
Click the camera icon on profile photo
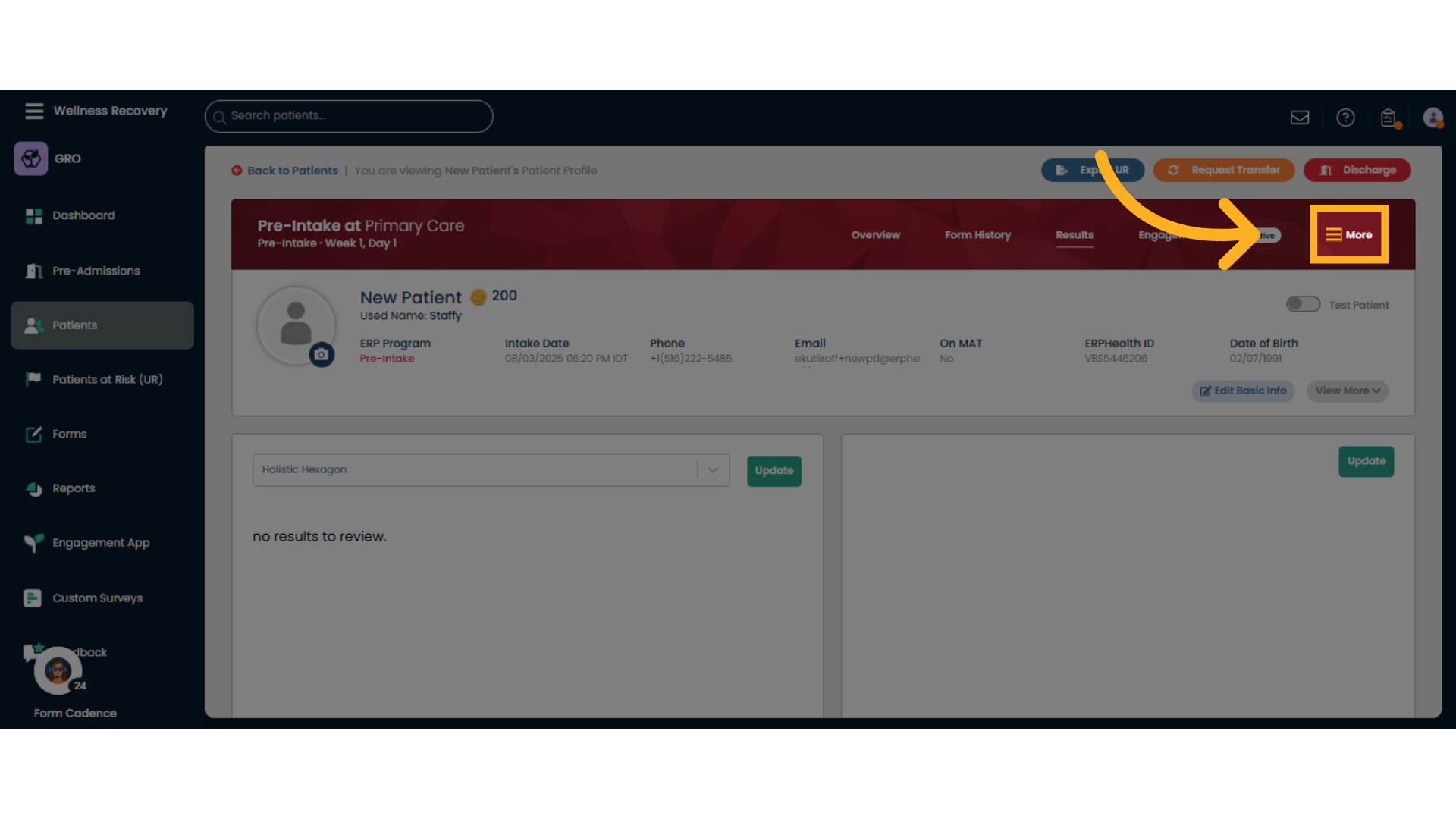[322, 354]
